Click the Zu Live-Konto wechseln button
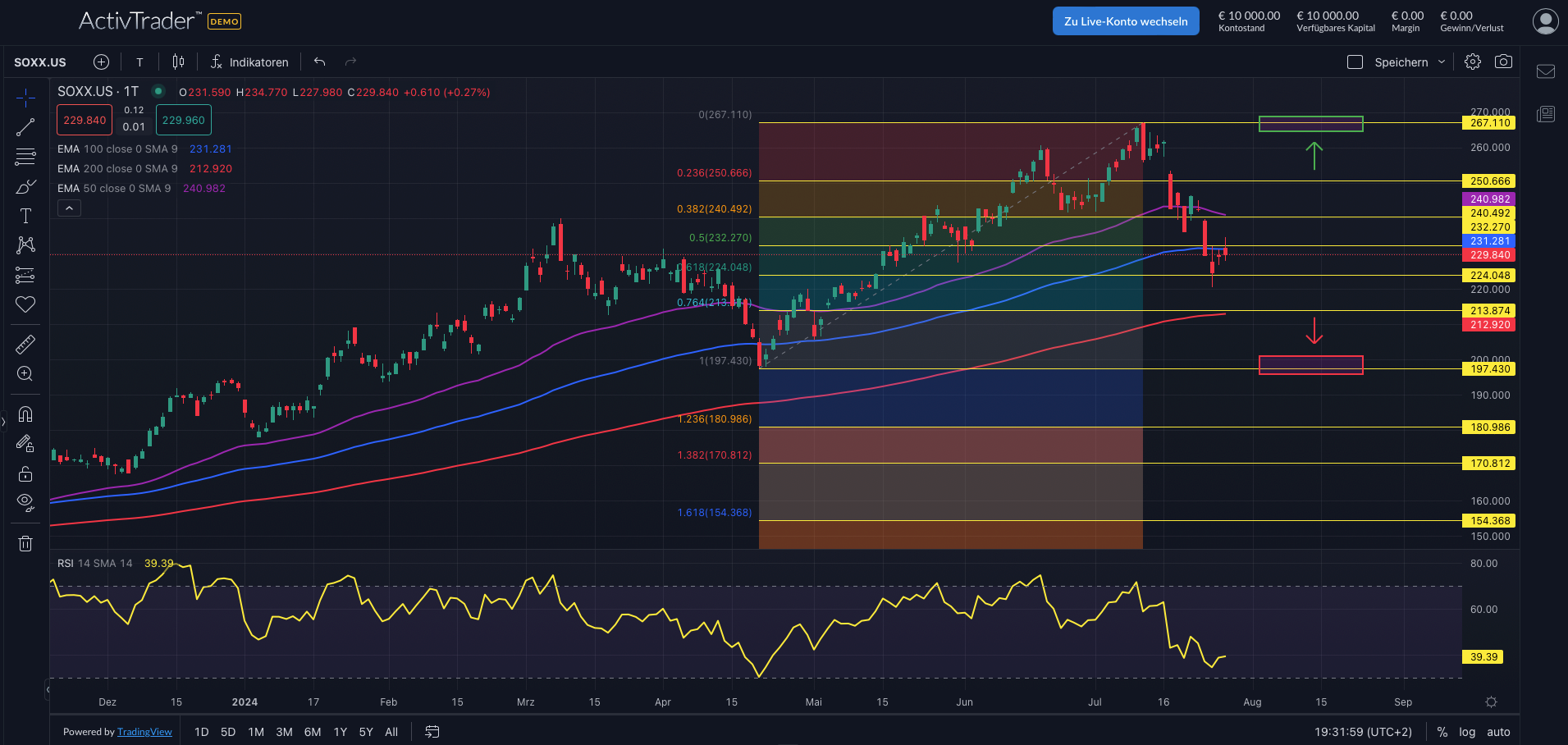 click(1126, 21)
